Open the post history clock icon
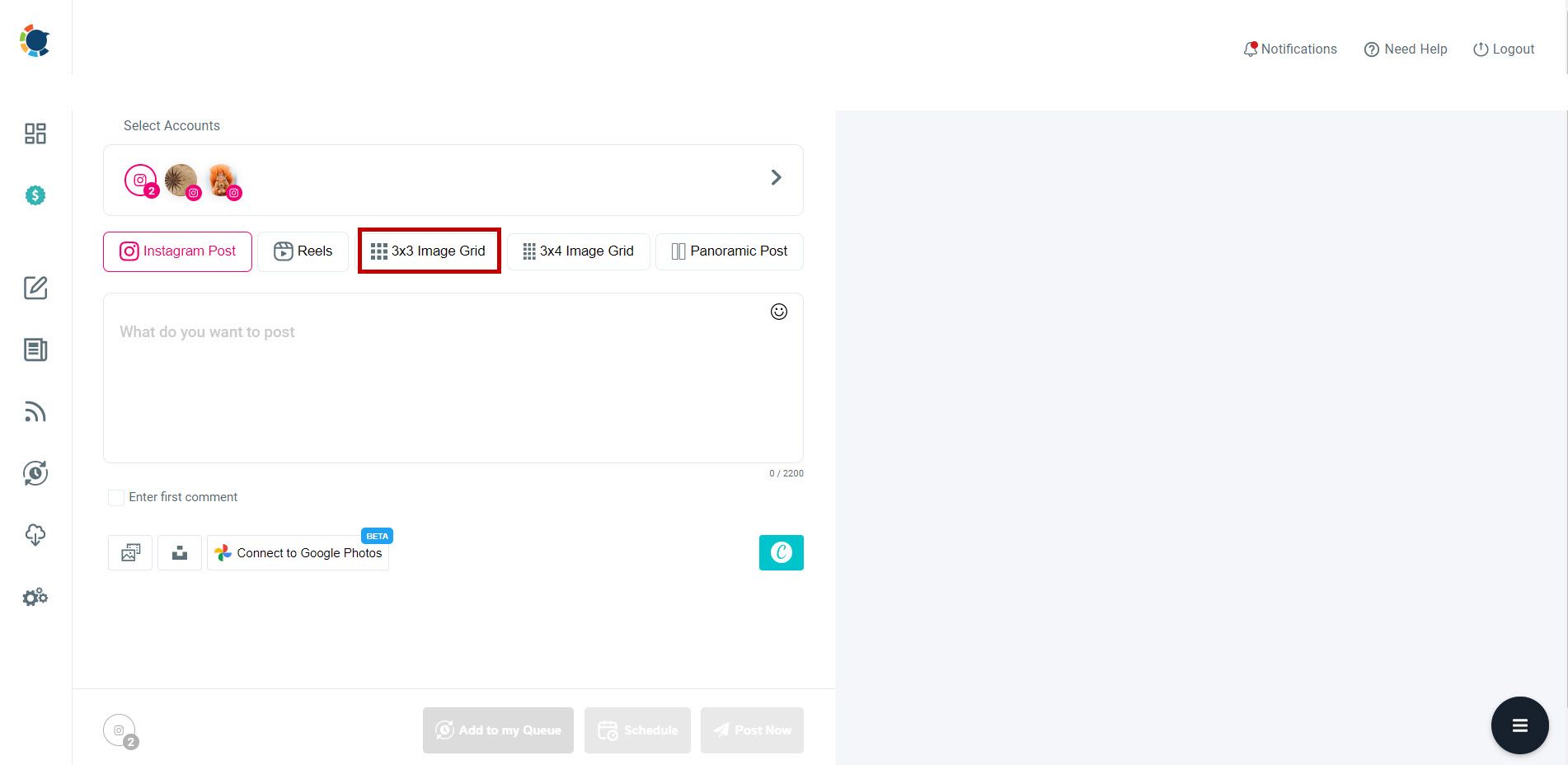Image resolution: width=1568 pixels, height=765 pixels. tap(35, 473)
